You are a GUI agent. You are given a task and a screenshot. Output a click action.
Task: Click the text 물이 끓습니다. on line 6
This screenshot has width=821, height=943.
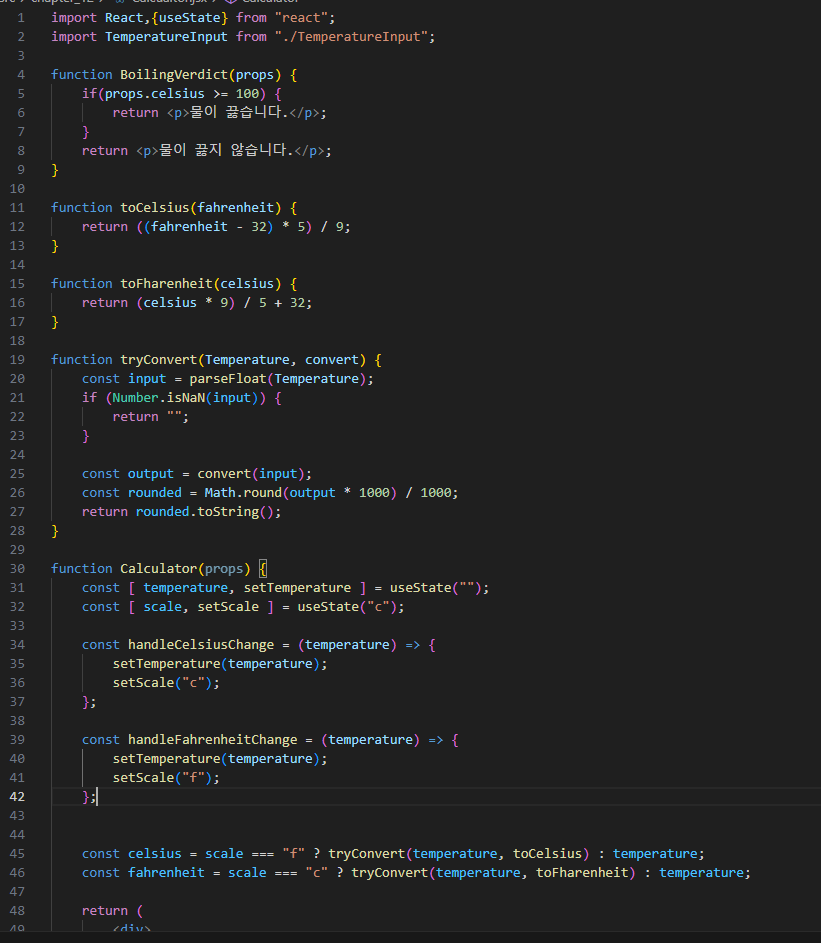239,112
